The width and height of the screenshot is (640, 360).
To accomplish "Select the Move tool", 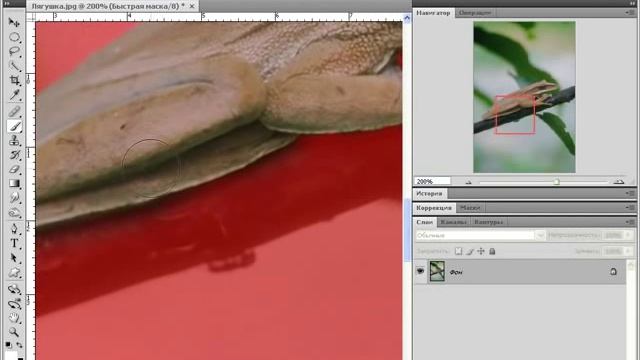I will 14,22.
